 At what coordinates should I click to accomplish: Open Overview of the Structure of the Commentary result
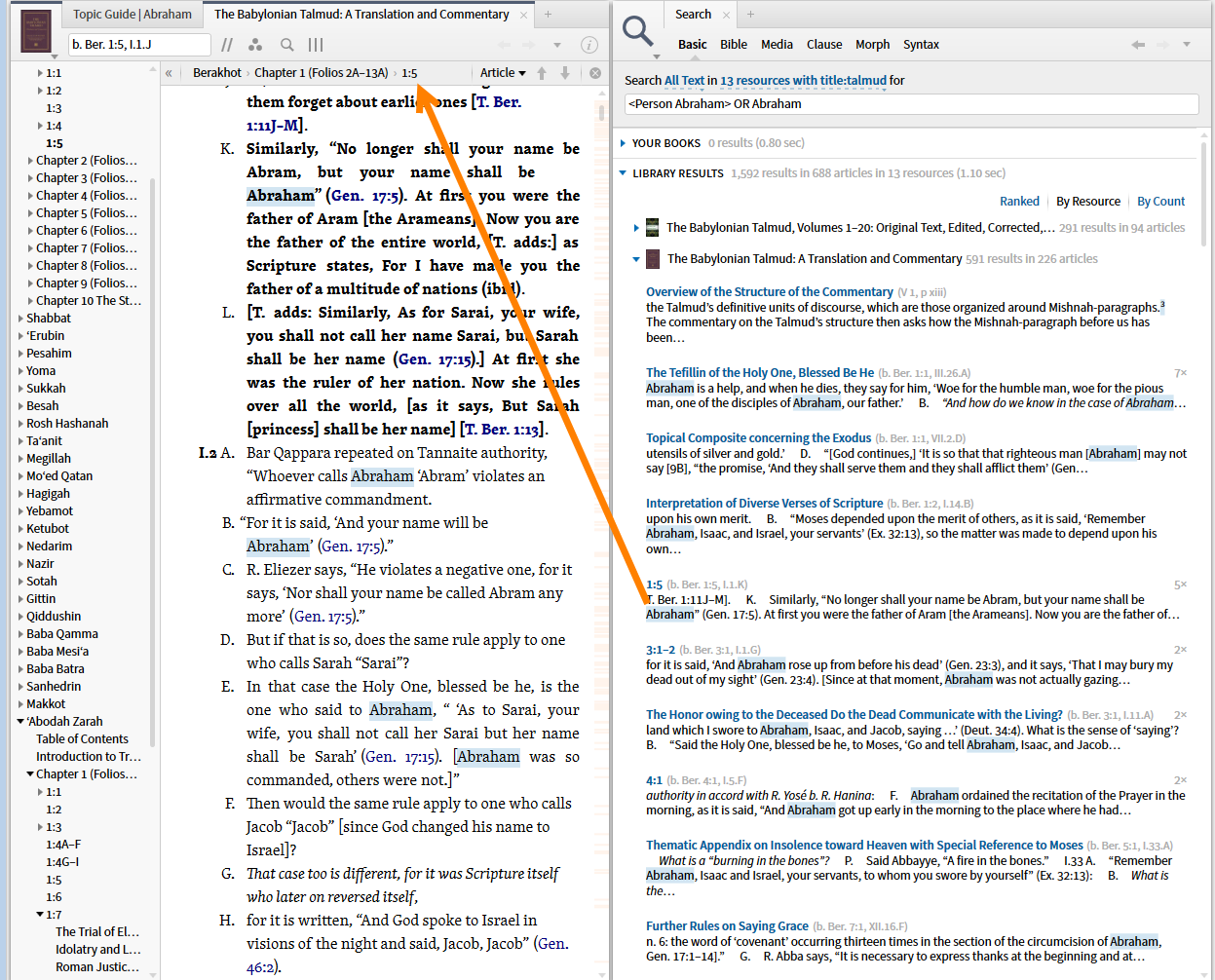[770, 292]
